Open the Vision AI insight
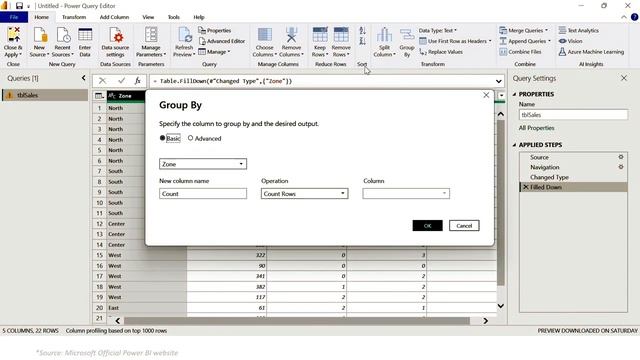This screenshot has width=640, height=360. click(x=571, y=41)
